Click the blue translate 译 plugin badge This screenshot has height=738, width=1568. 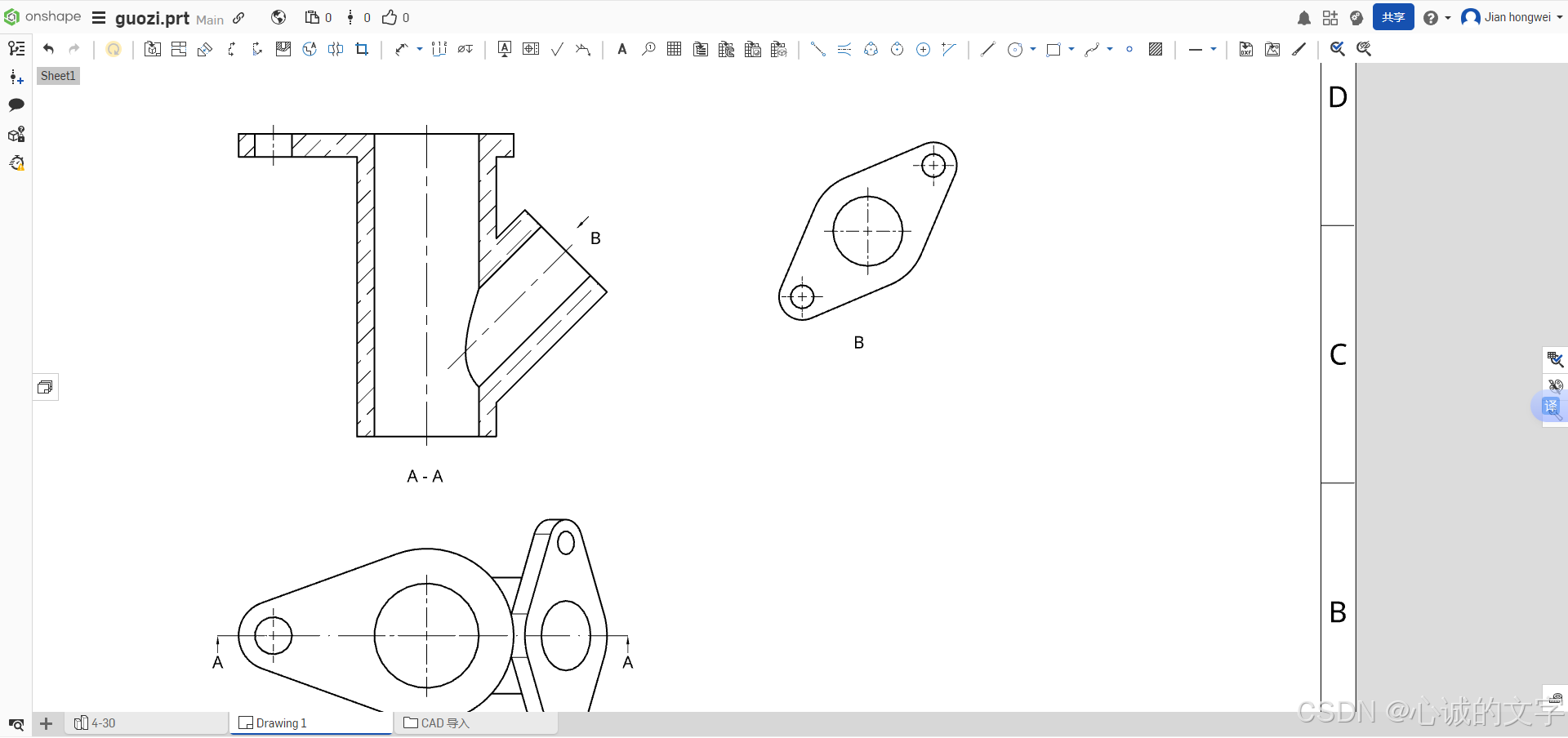1550,406
